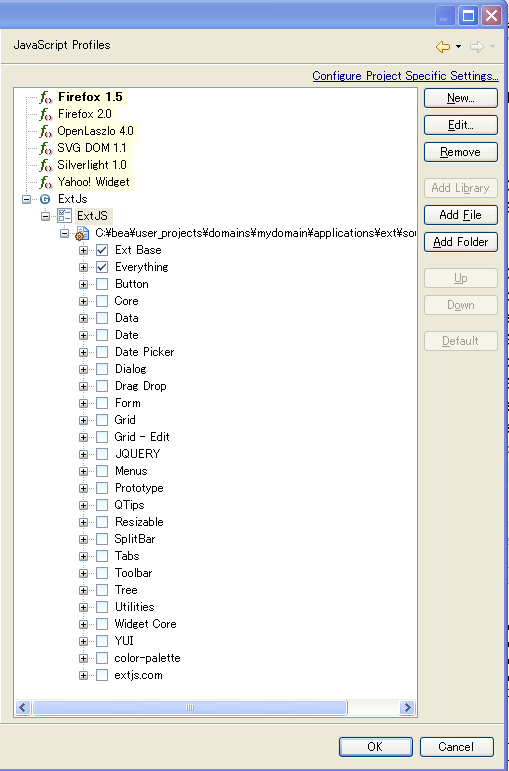Click the Yahoo! Widget profile icon
This screenshot has width=509, height=771.
click(x=46, y=182)
